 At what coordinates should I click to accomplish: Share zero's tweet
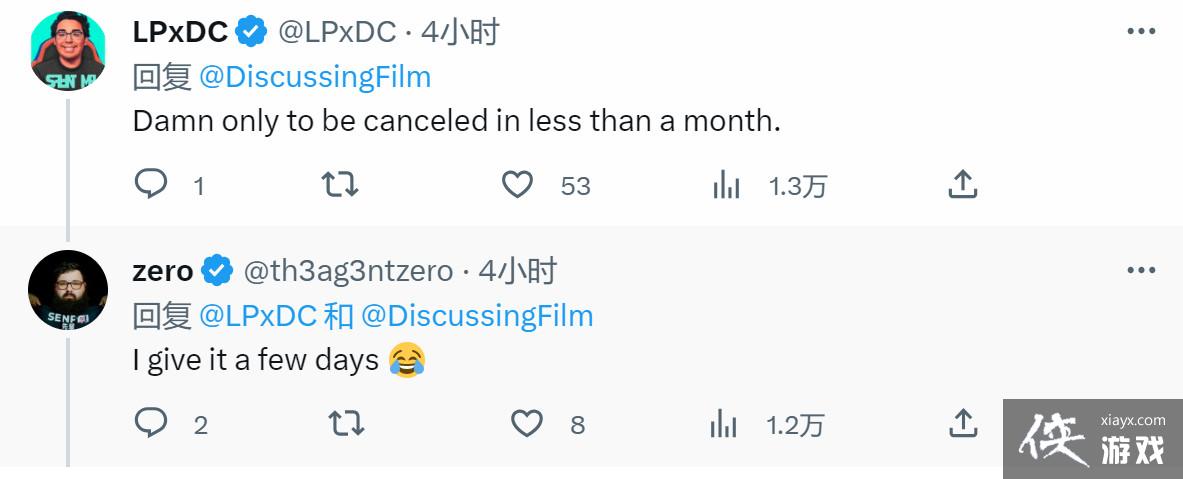tap(962, 423)
